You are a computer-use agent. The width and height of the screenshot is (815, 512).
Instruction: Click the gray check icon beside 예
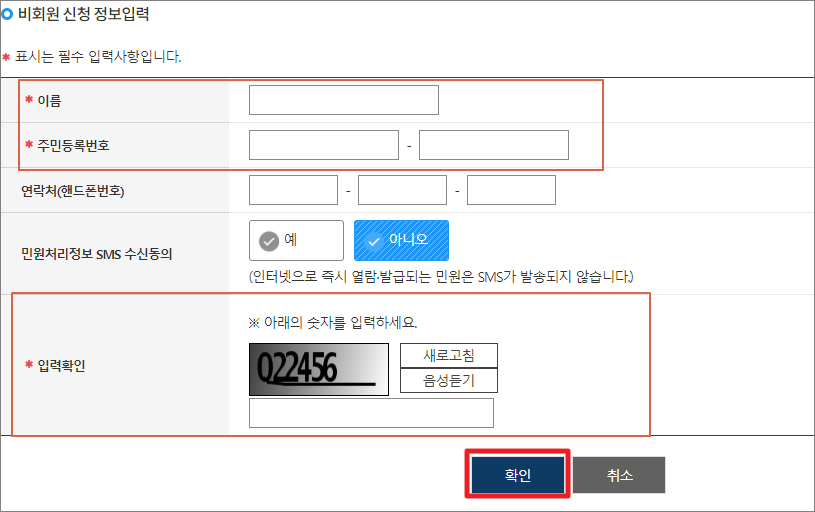269,241
